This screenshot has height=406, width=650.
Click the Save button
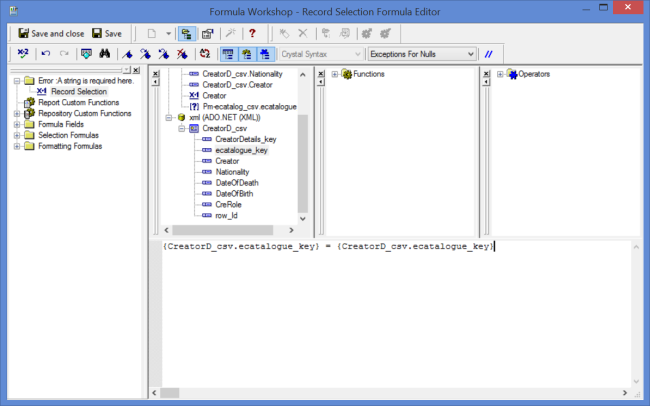[x=106, y=33]
